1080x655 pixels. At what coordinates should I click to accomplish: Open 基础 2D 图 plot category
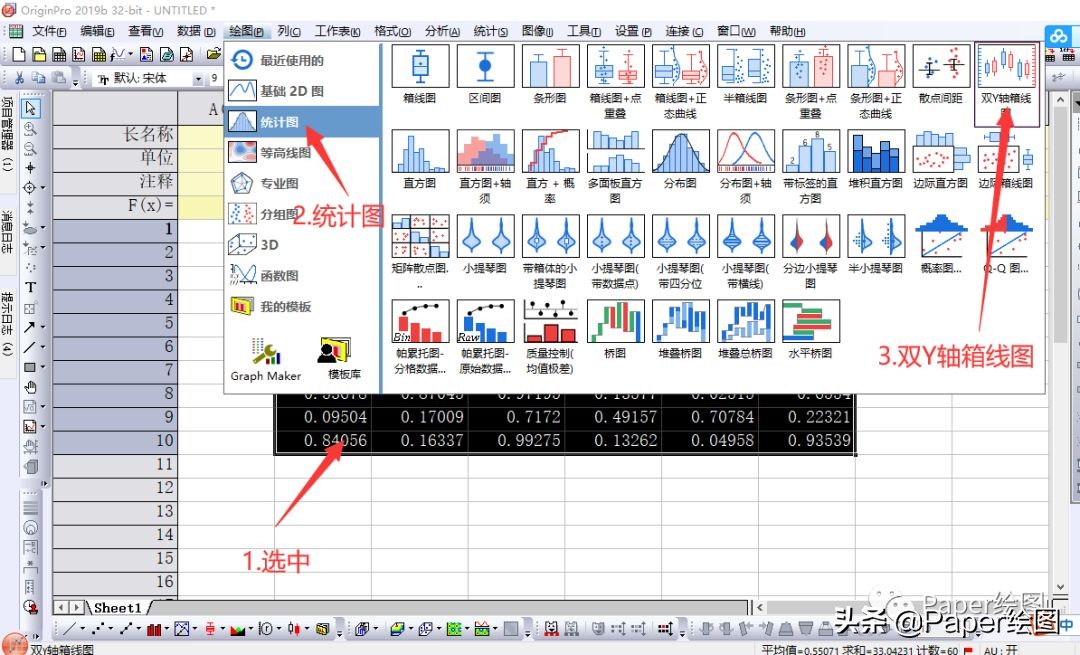point(303,91)
